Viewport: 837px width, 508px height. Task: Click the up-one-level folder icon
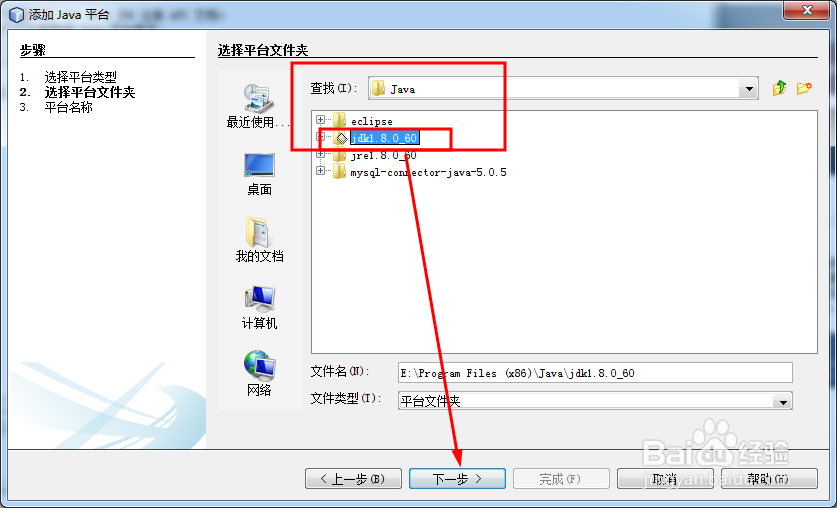coord(779,88)
